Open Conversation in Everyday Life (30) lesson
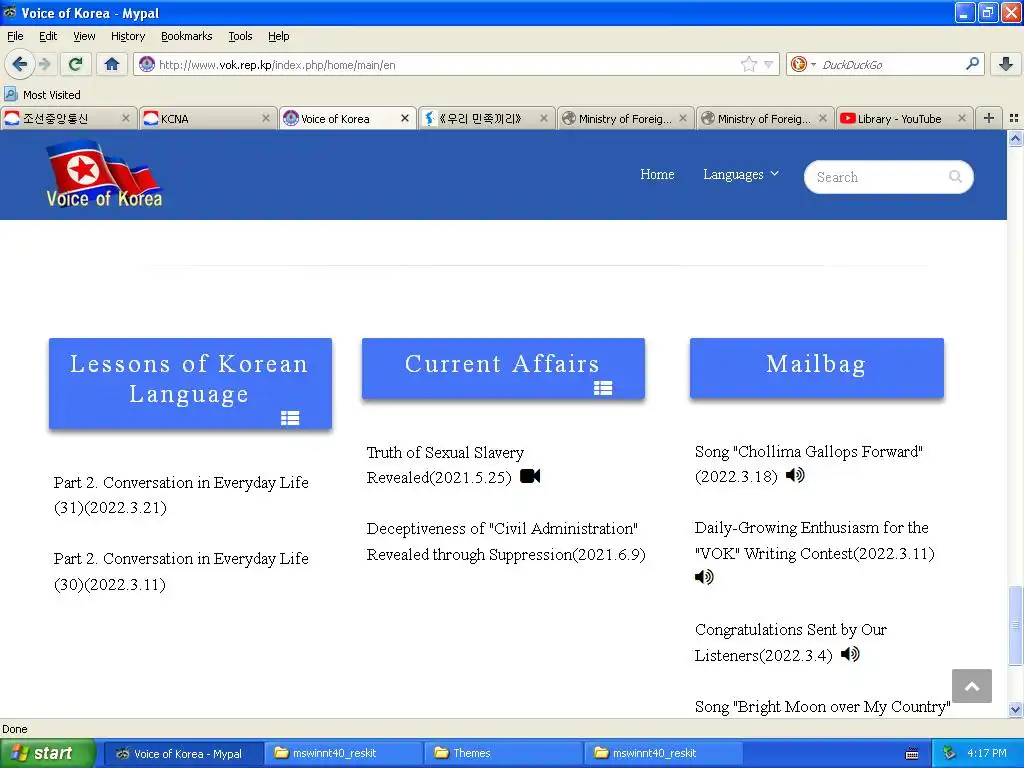Image resolution: width=1024 pixels, height=768 pixels. coord(181,571)
